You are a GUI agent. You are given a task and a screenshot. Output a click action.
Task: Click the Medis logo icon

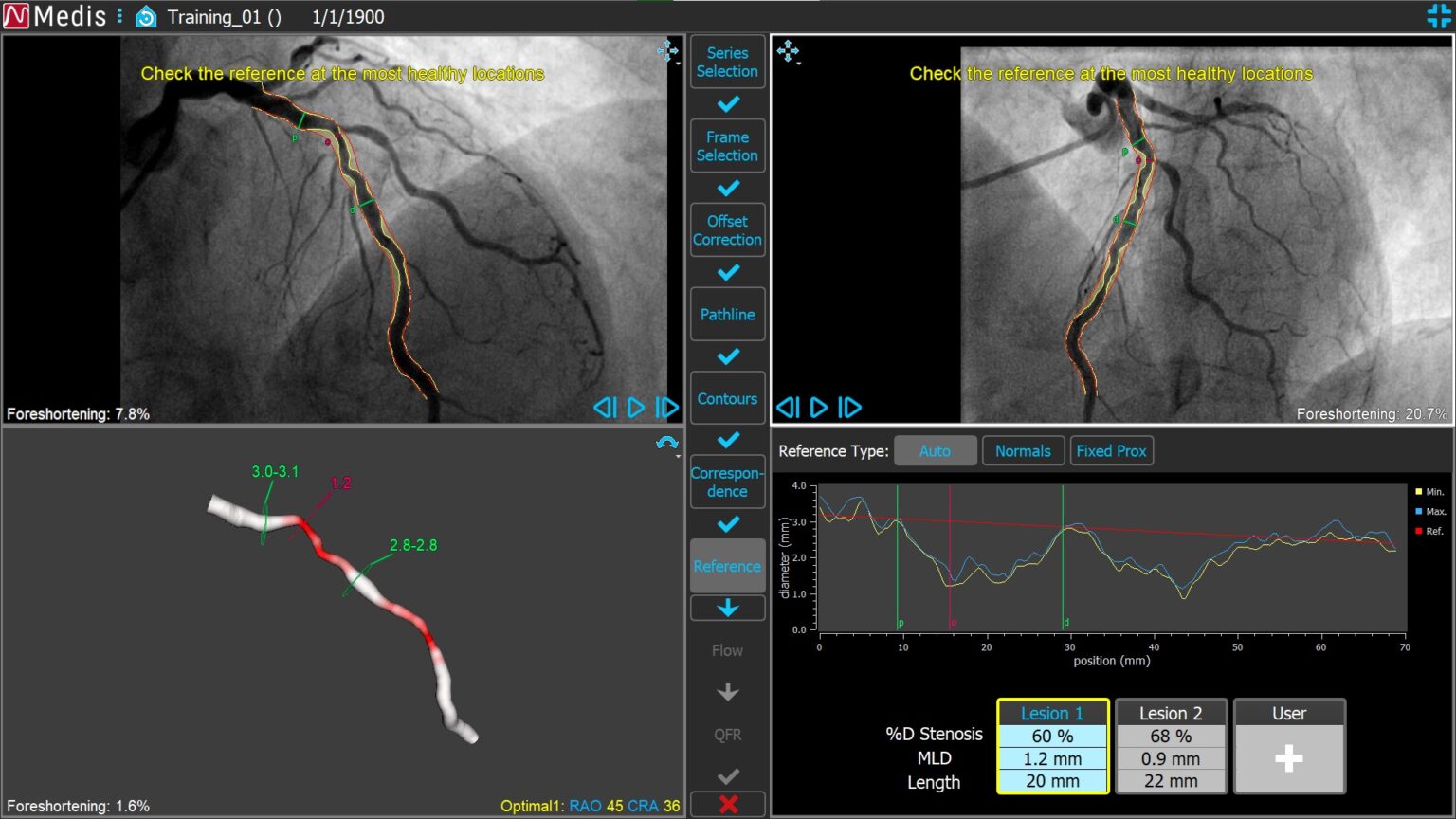17,16
